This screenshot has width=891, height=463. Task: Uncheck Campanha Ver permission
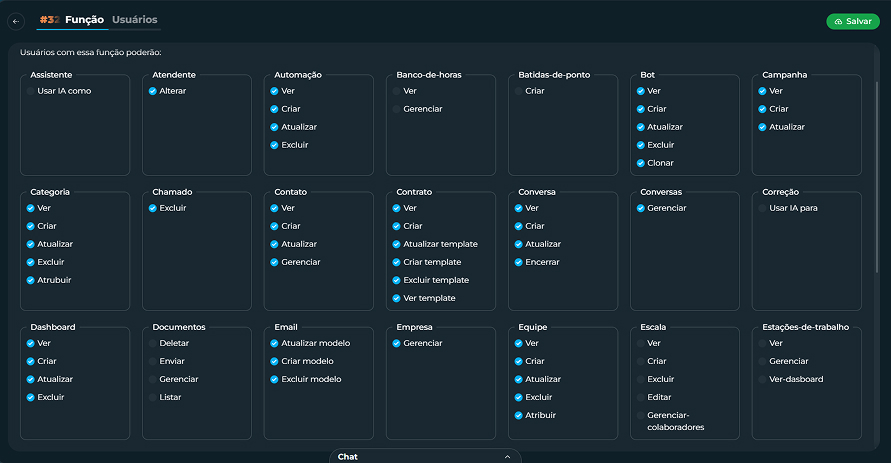763,91
